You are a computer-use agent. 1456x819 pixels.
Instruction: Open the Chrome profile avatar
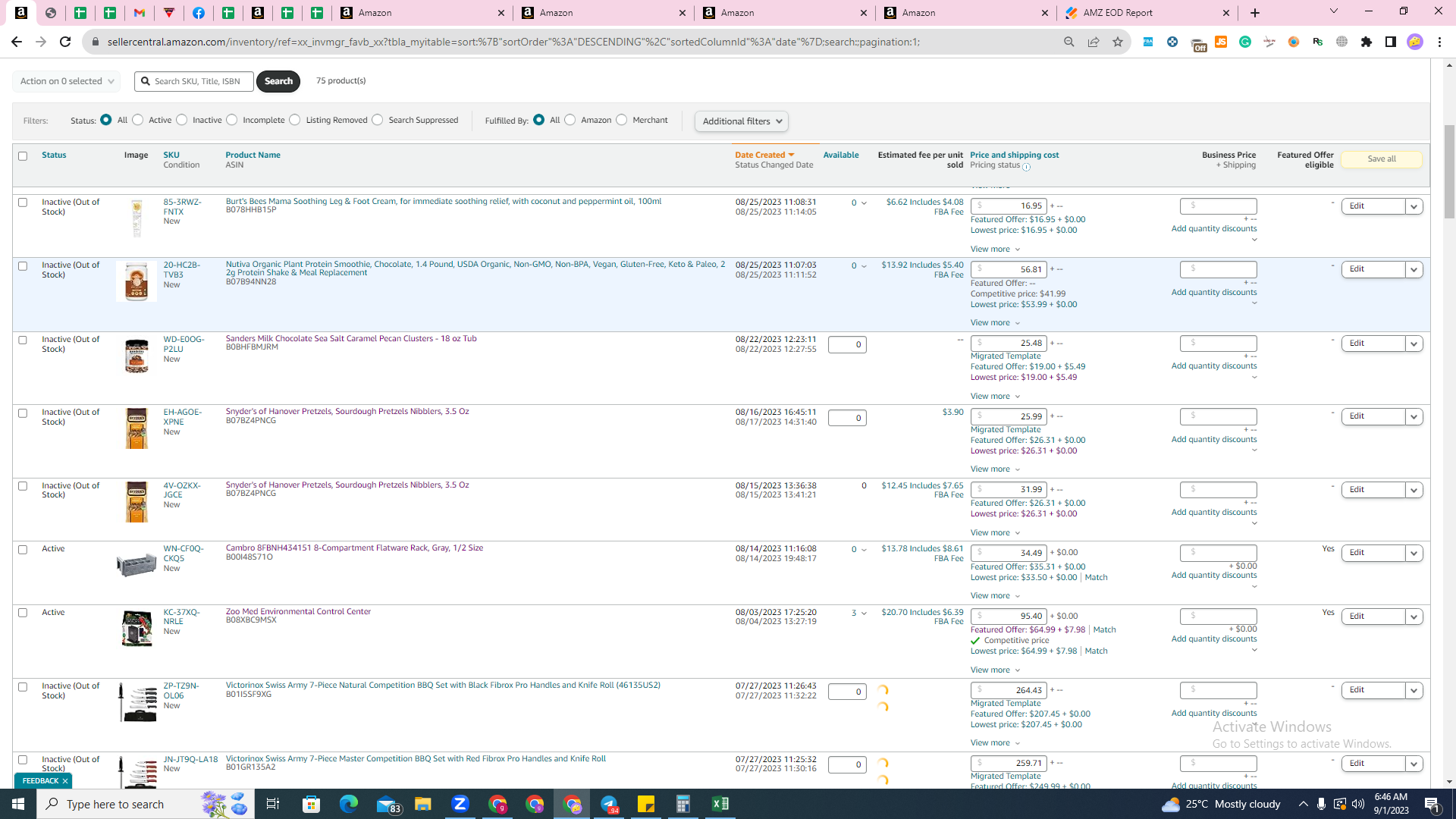click(1415, 42)
